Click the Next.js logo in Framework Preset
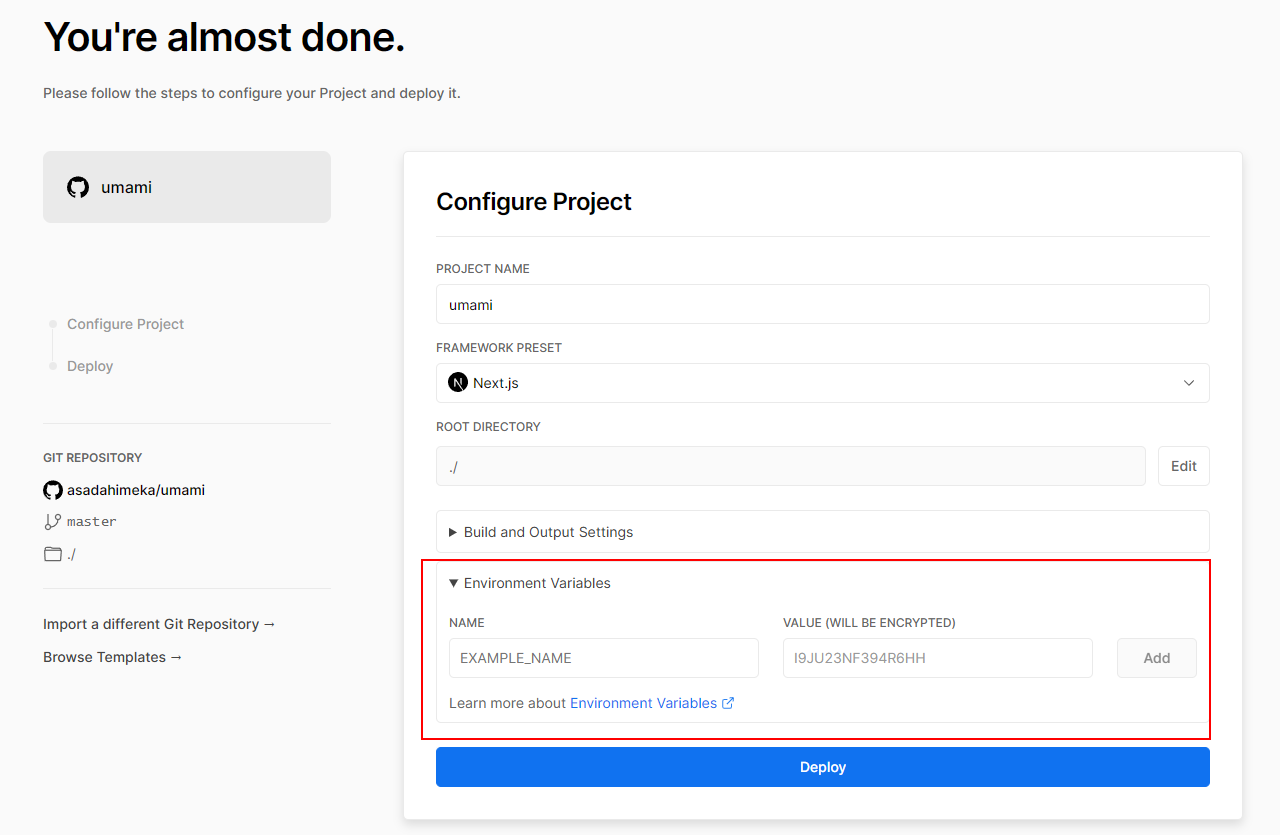Viewport: 1280px width, 835px height. point(458,382)
